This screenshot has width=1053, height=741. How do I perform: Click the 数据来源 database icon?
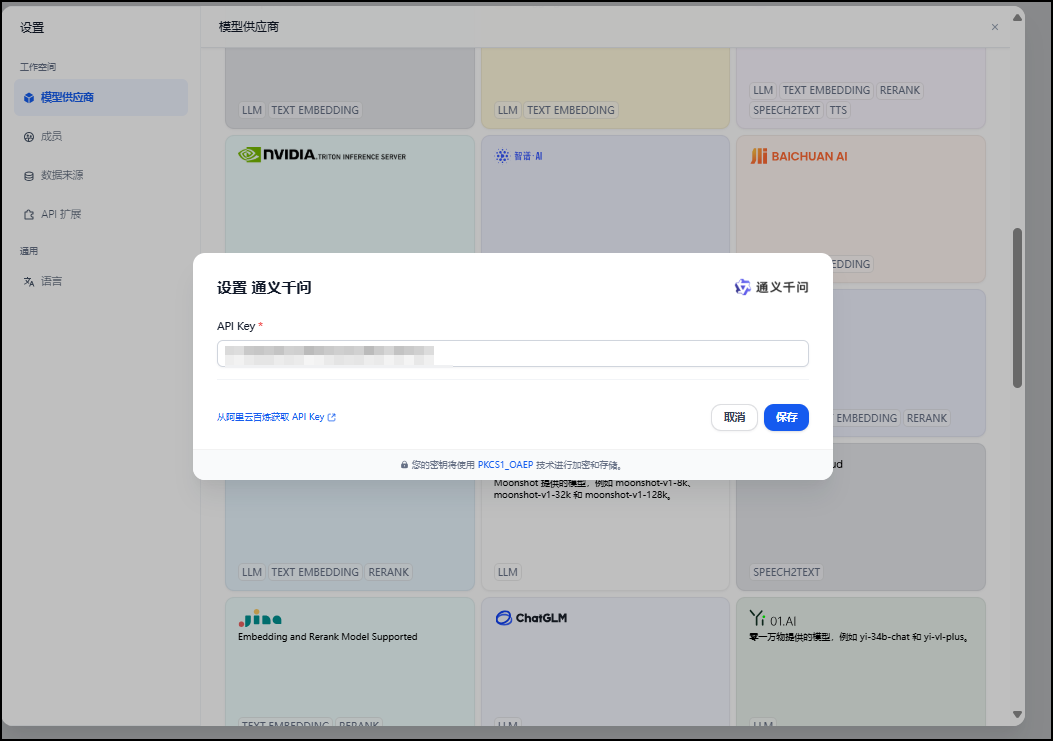pyautogui.click(x=29, y=176)
